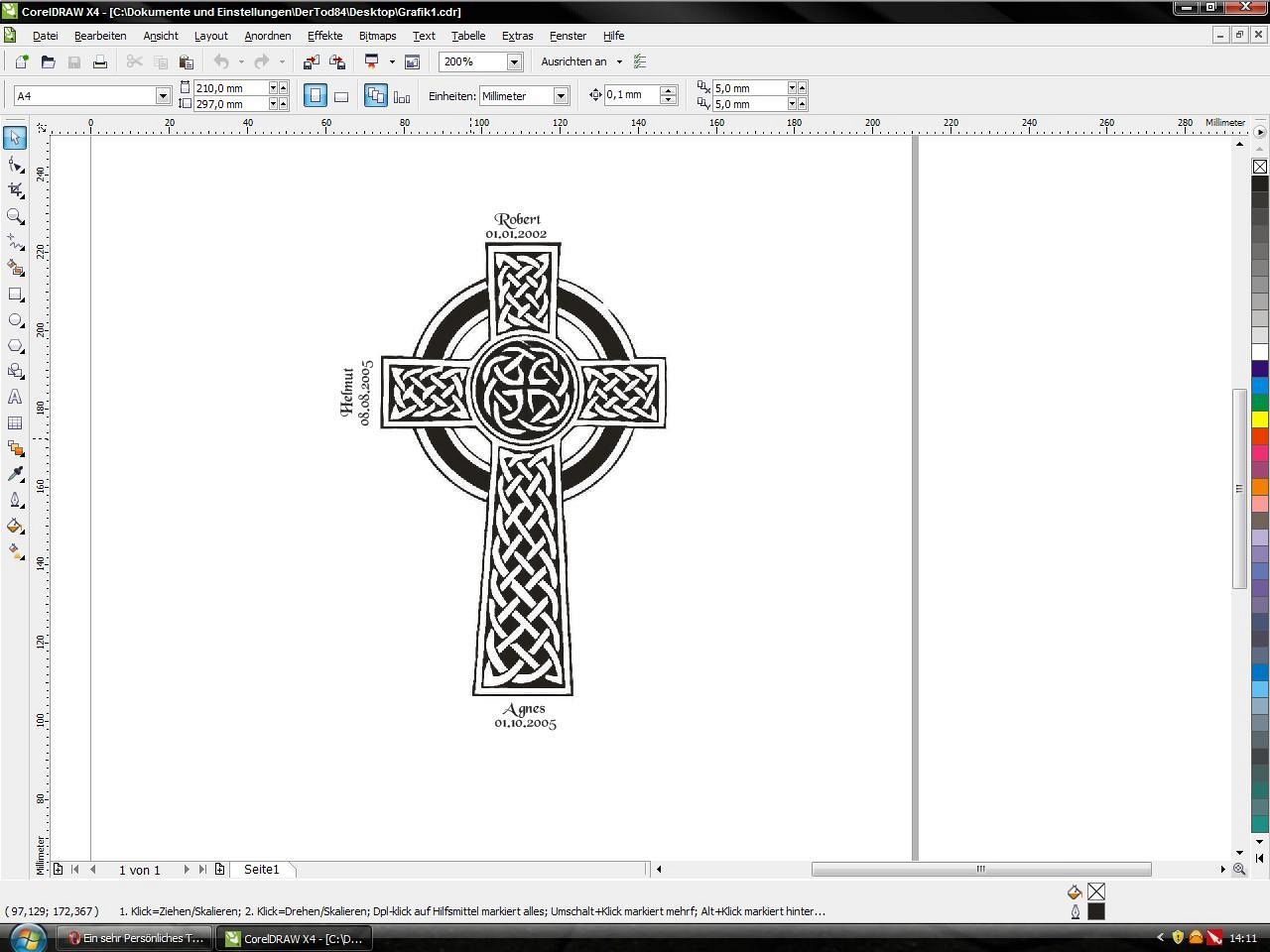Select the Zoom magnifier tool
This screenshot has width=1270, height=952.
click(15, 216)
